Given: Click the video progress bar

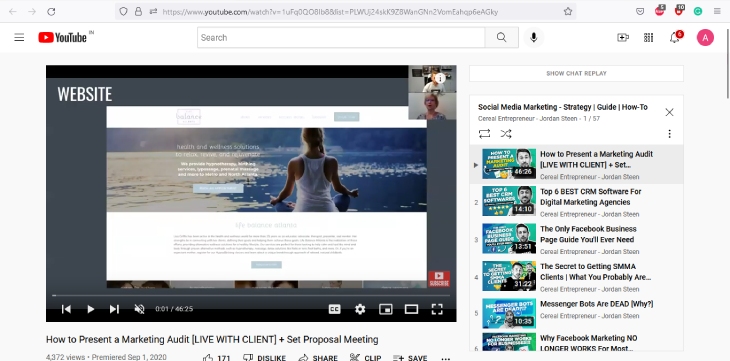Looking at the screenshot, I should (251, 295).
